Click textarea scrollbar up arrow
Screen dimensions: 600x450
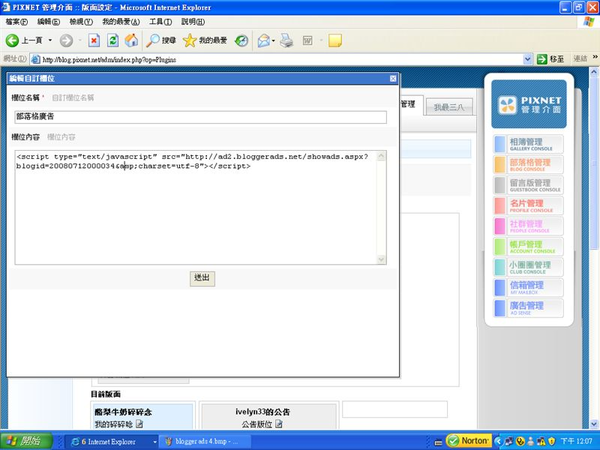click(x=381, y=156)
